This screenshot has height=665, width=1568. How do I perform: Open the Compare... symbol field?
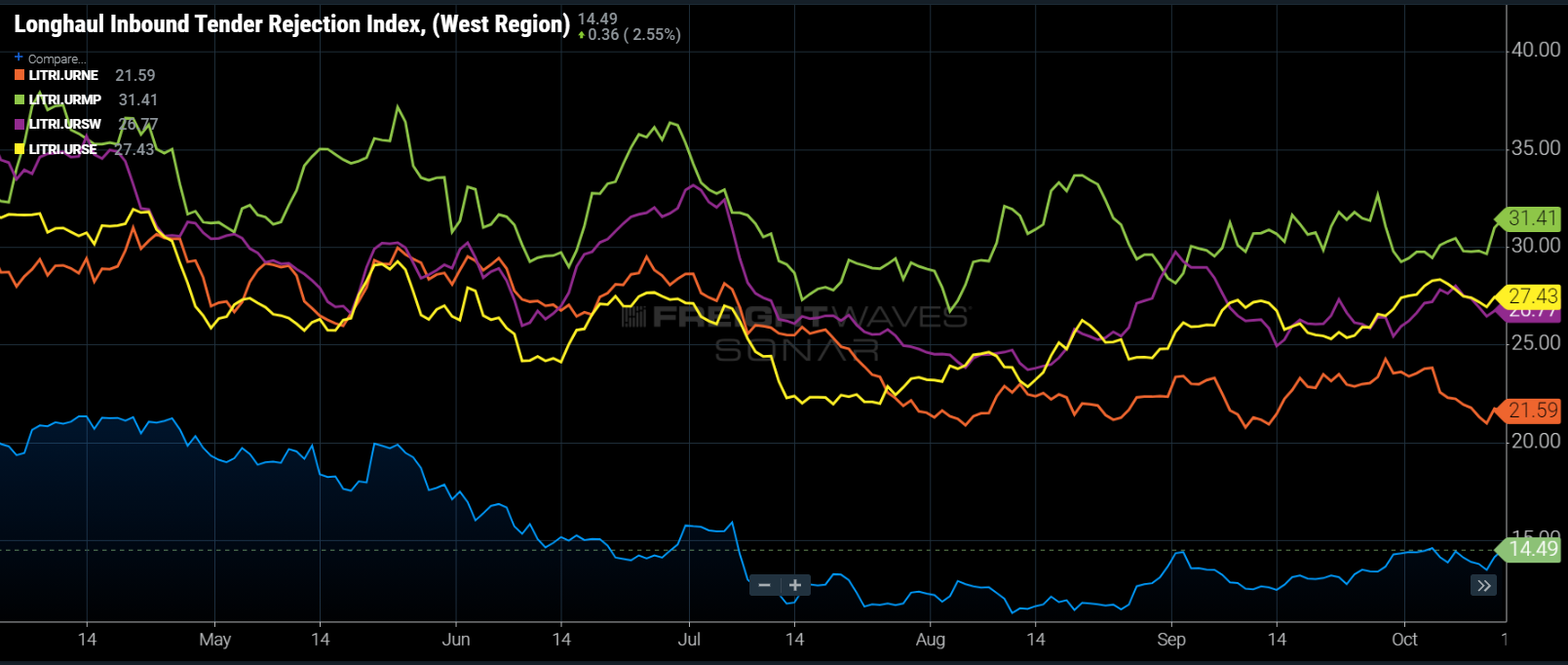(57, 59)
